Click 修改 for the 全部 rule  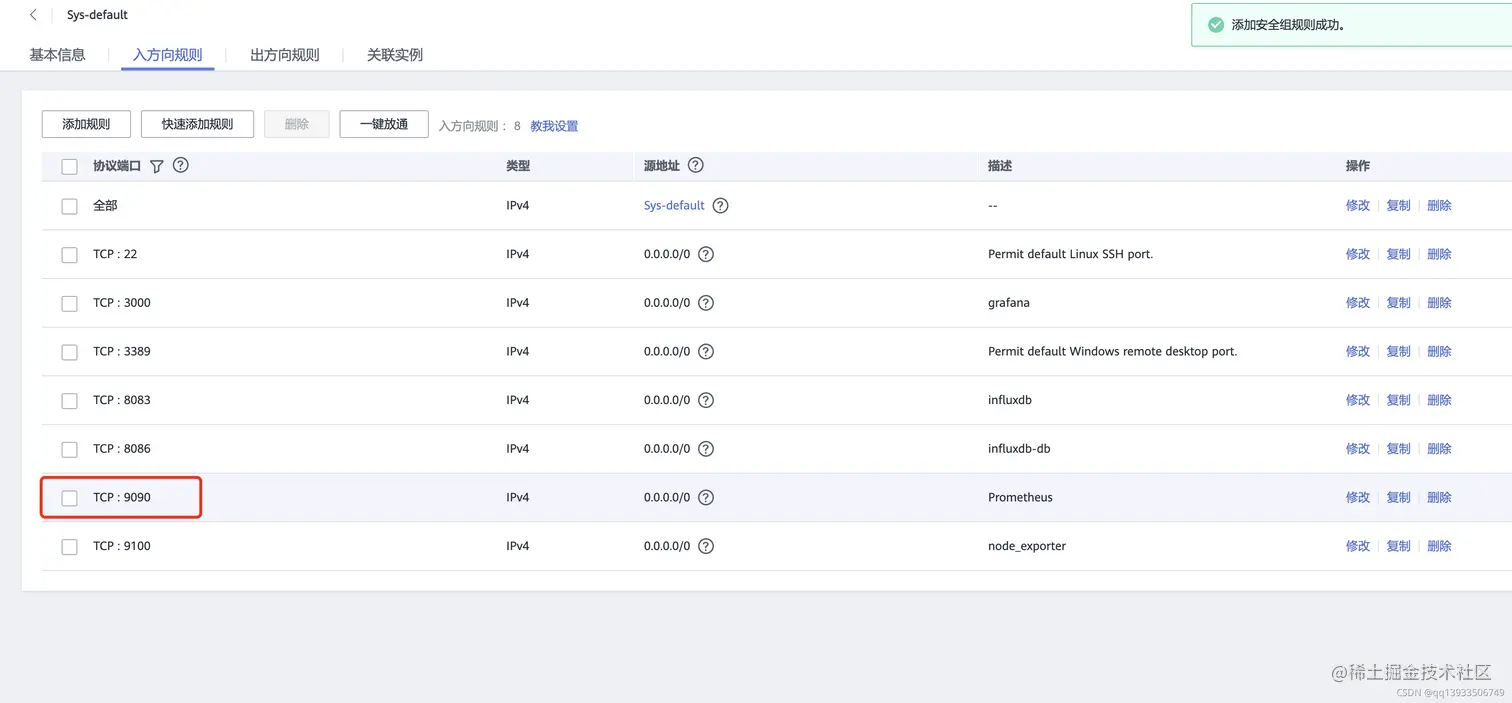[1357, 205]
